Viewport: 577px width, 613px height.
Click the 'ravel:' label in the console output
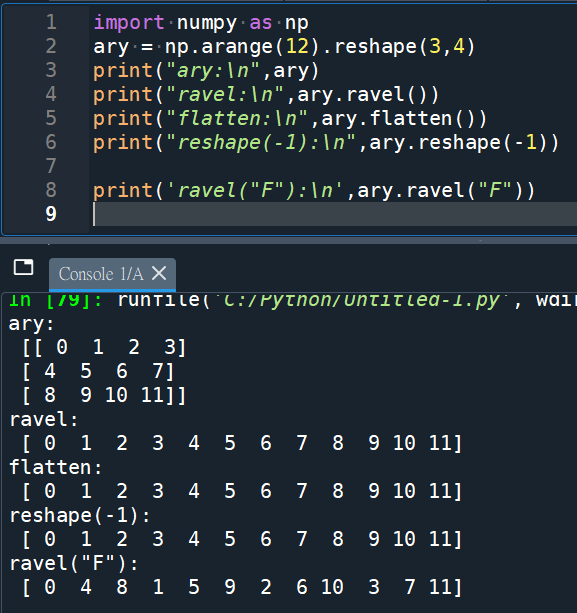click(44, 419)
